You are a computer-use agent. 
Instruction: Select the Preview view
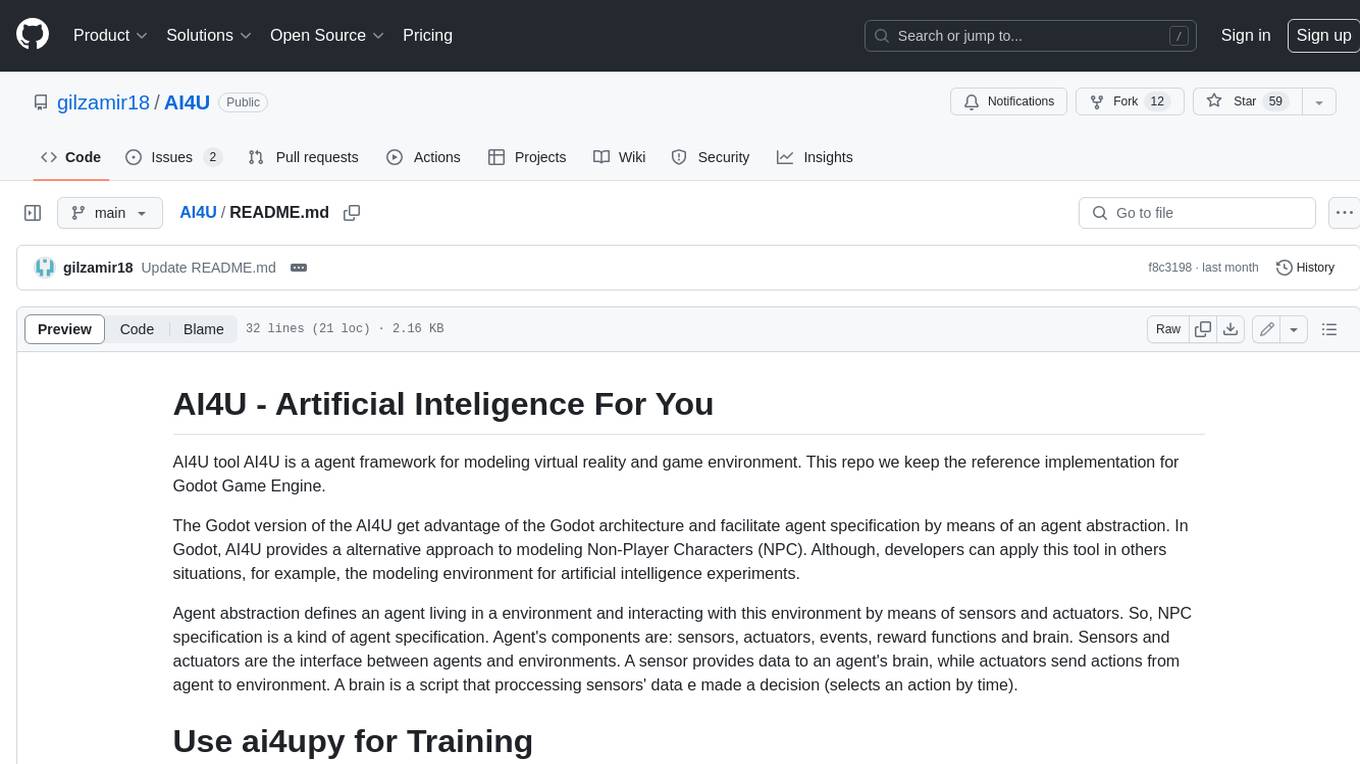click(65, 329)
